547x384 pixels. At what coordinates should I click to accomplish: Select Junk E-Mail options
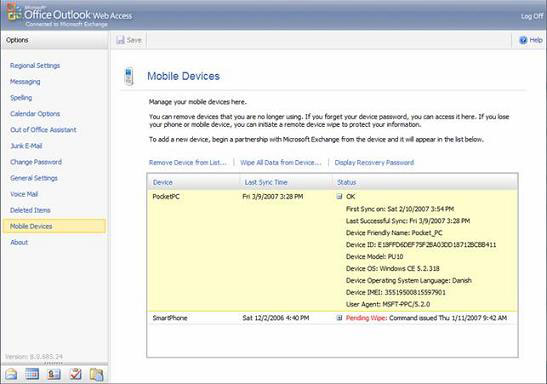(26, 146)
